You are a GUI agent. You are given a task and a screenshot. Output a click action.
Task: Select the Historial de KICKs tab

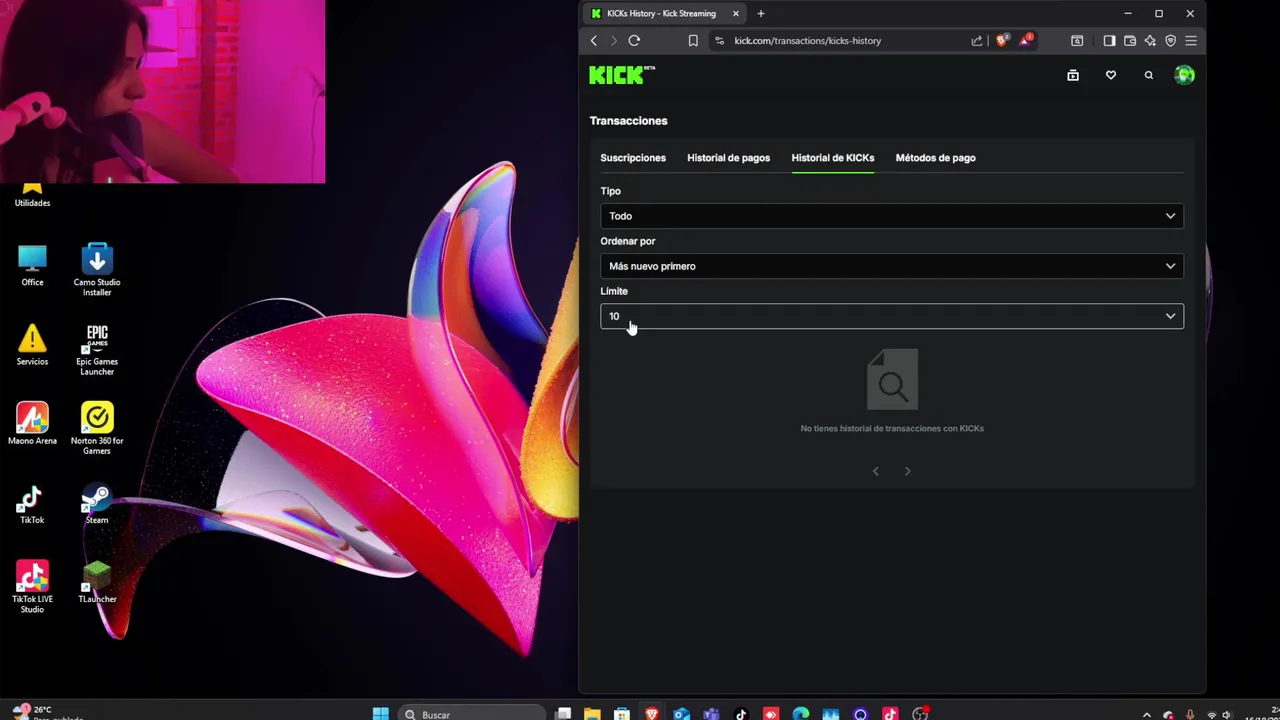(x=833, y=158)
